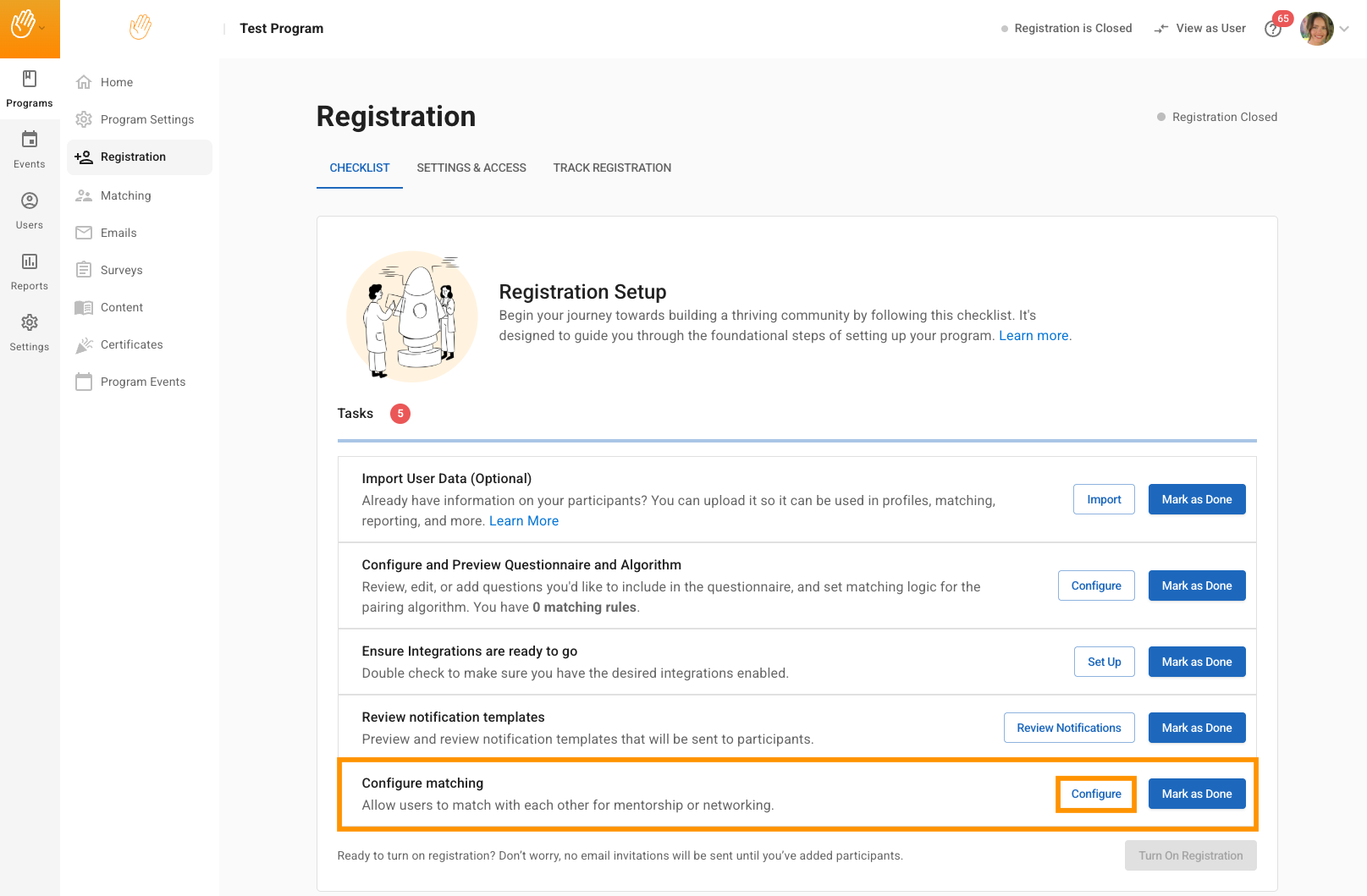
Task: Follow the Learn more link in Registration Setup
Action: (1034, 336)
